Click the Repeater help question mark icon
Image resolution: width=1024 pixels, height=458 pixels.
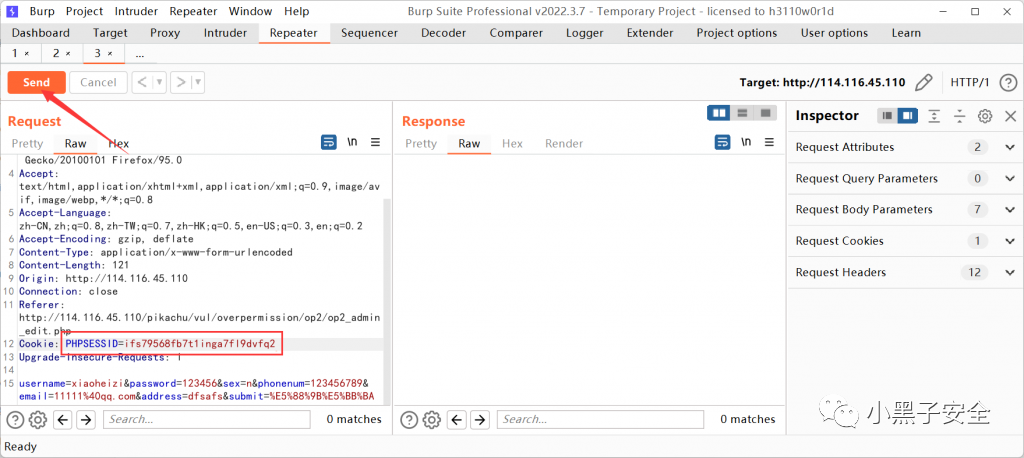(15, 419)
